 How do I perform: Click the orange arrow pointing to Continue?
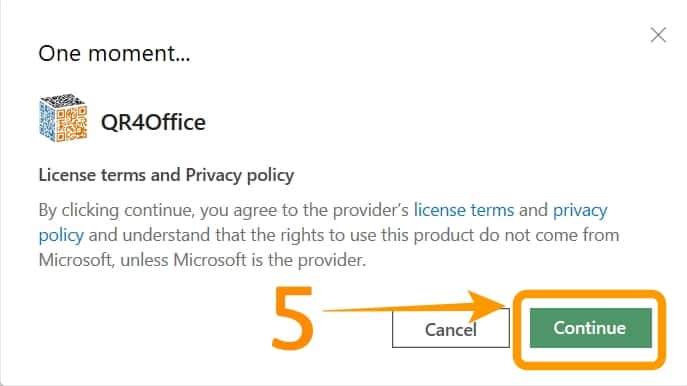[x=414, y=307]
